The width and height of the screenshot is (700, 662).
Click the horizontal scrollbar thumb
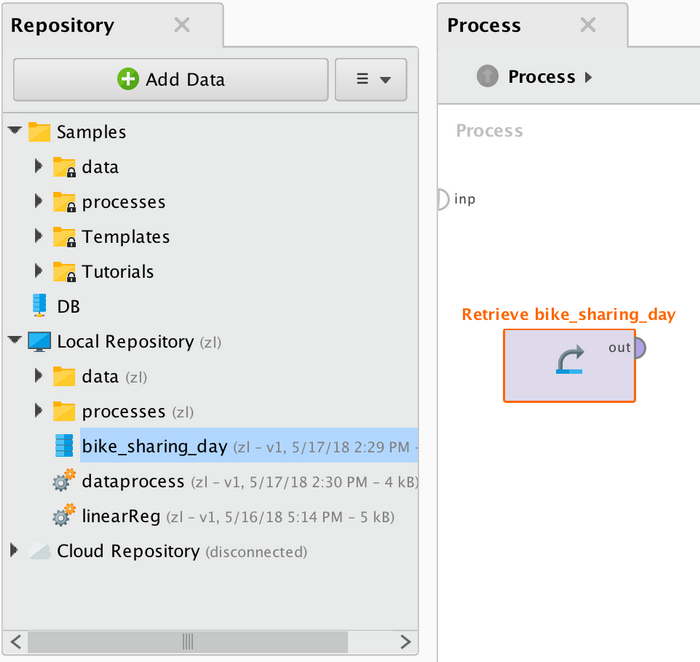187,641
